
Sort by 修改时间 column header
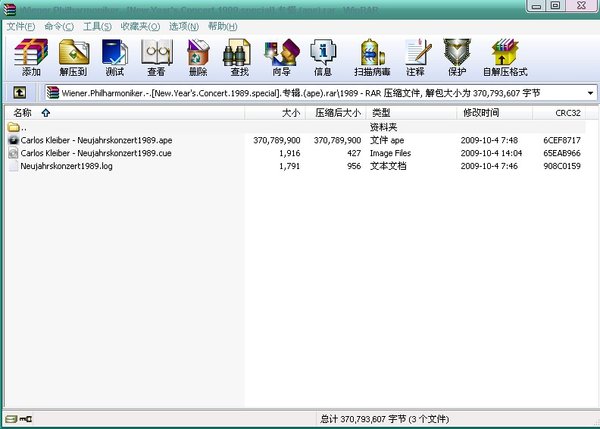[494, 113]
